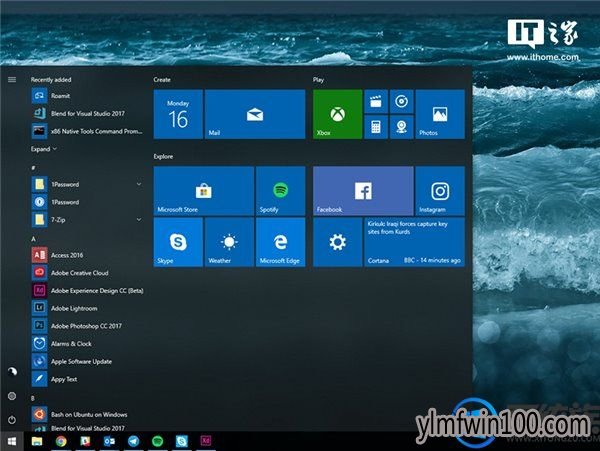600x451 pixels.
Task: Open the Photos tile
Action: click(440, 114)
